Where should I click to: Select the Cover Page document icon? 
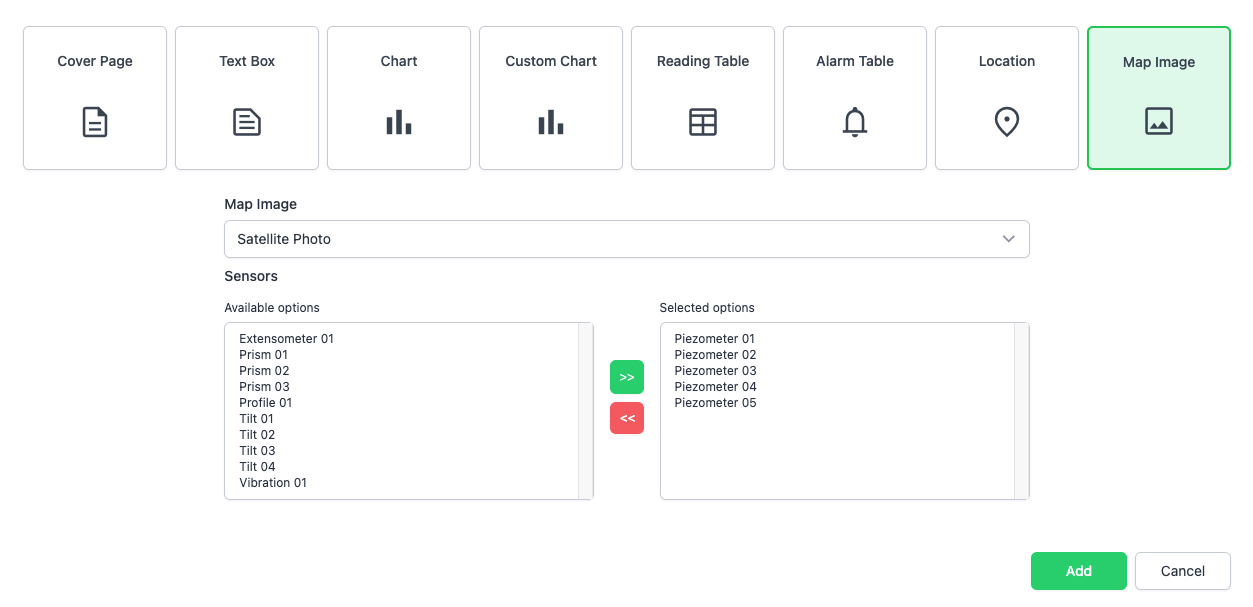click(95, 122)
